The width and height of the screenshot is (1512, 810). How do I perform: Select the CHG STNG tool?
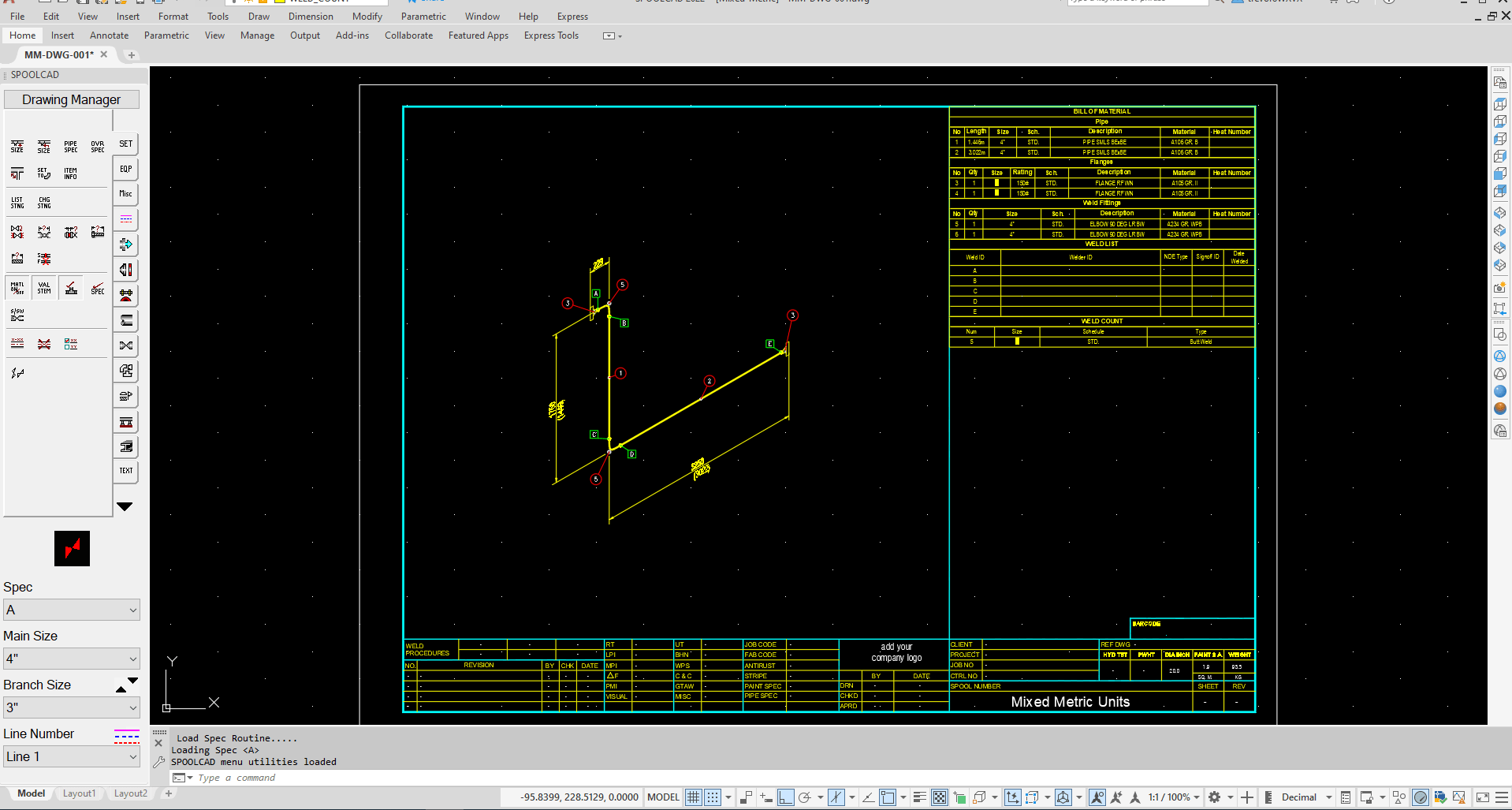point(43,201)
